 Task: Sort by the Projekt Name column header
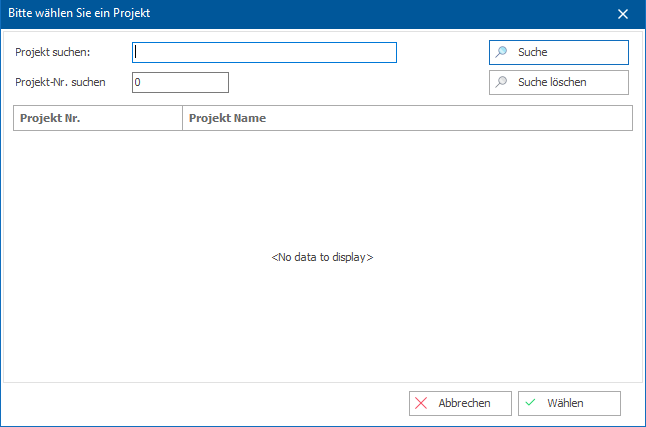click(x=407, y=118)
